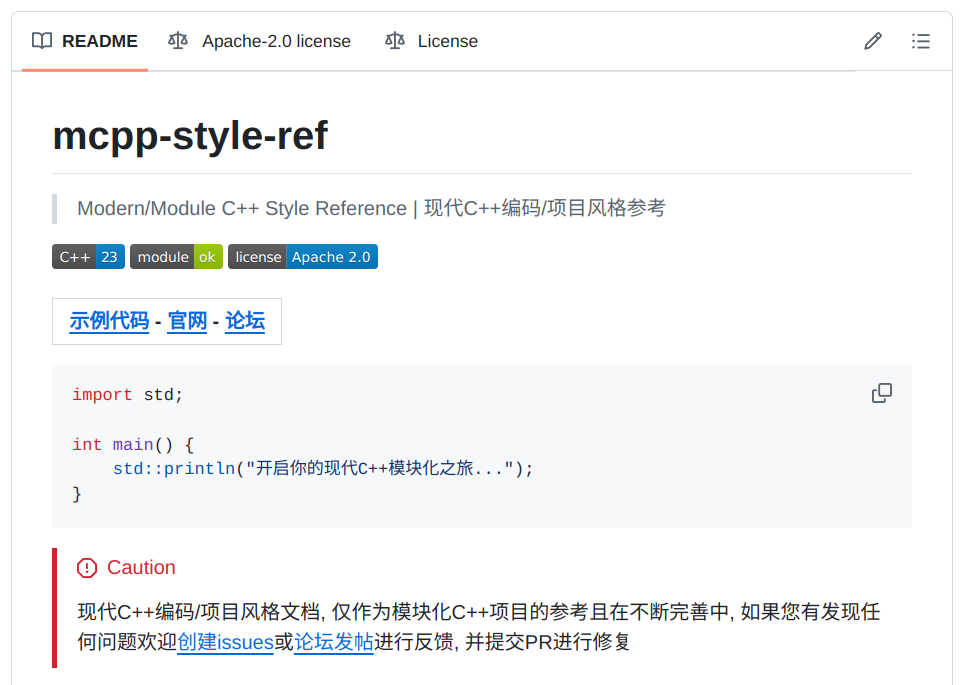Click the import std; code line

pyautogui.click(x=128, y=395)
